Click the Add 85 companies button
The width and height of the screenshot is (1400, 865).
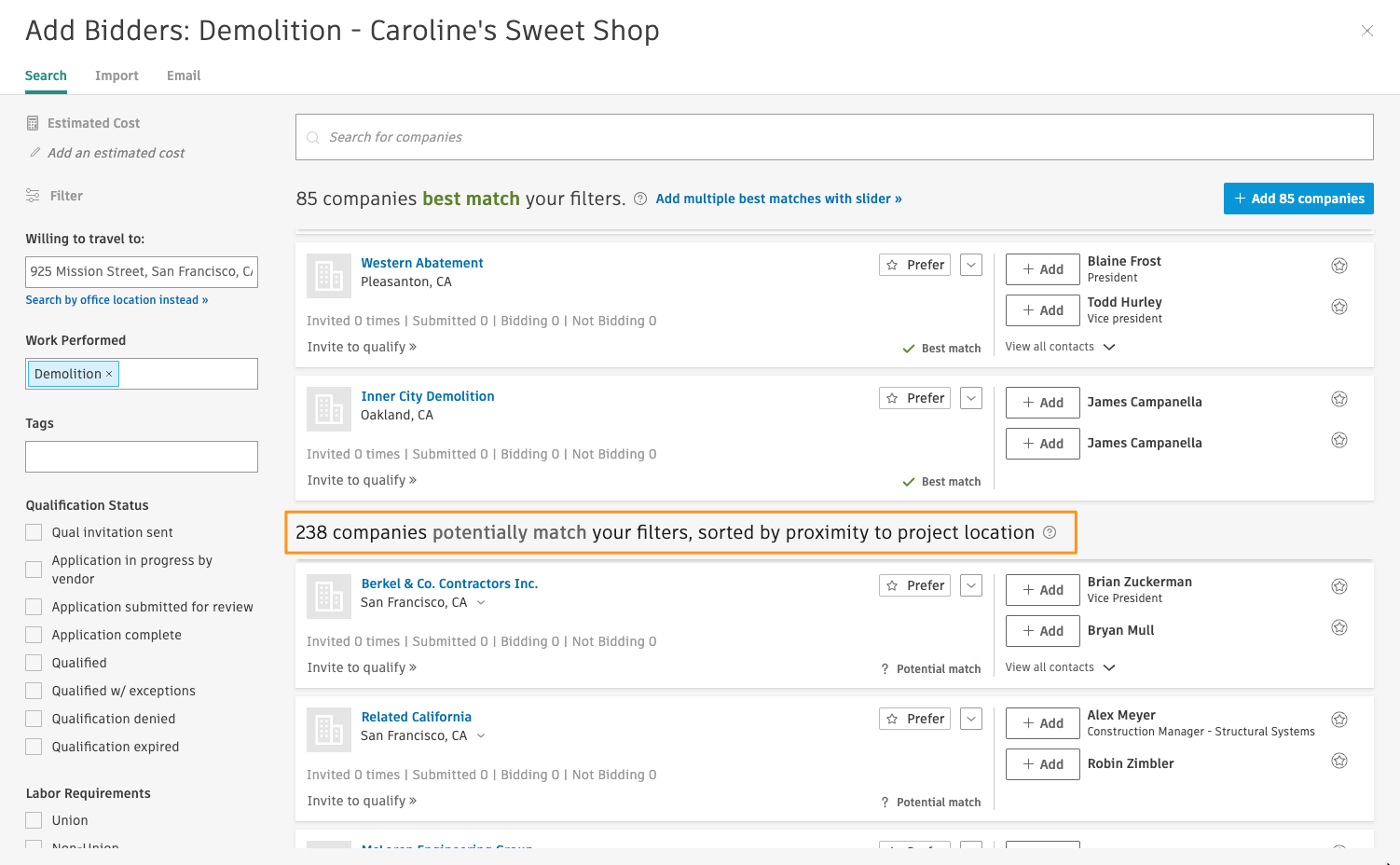pyautogui.click(x=1297, y=199)
